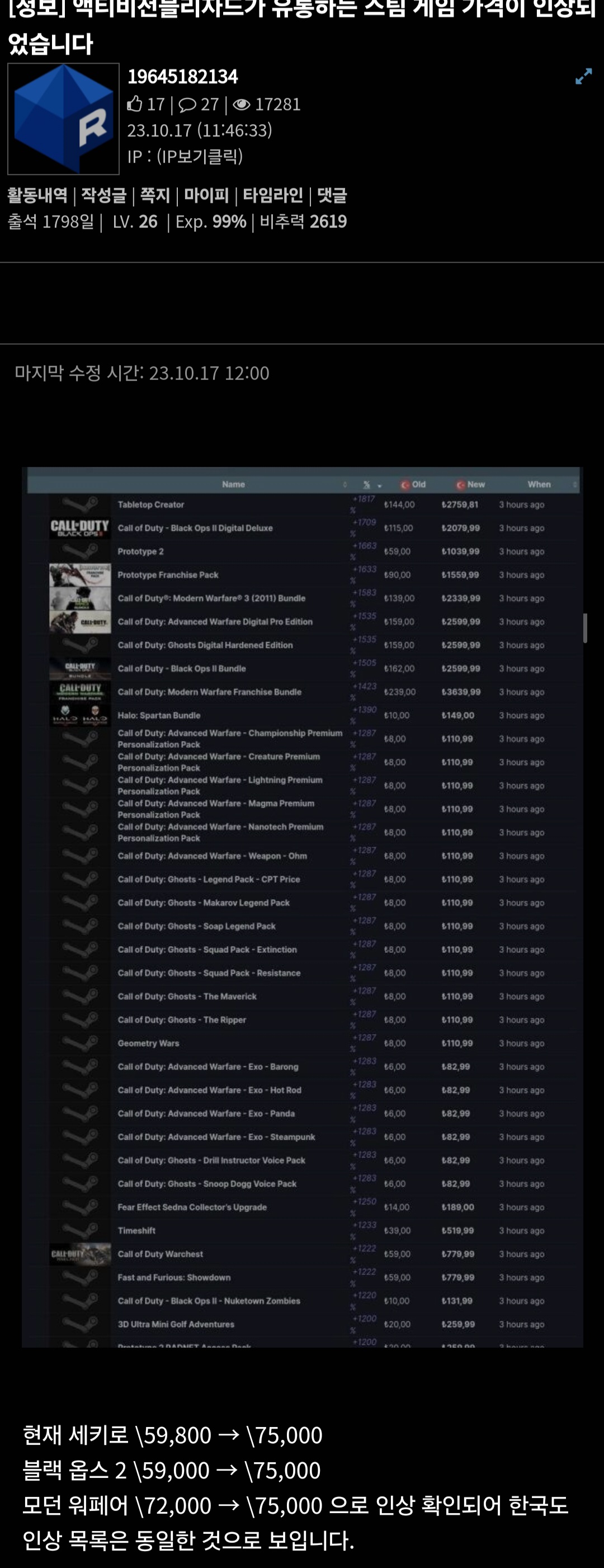
Task: Click Fear Effect Sedna Collector's Upgrade entry
Action: pyautogui.click(x=192, y=1207)
